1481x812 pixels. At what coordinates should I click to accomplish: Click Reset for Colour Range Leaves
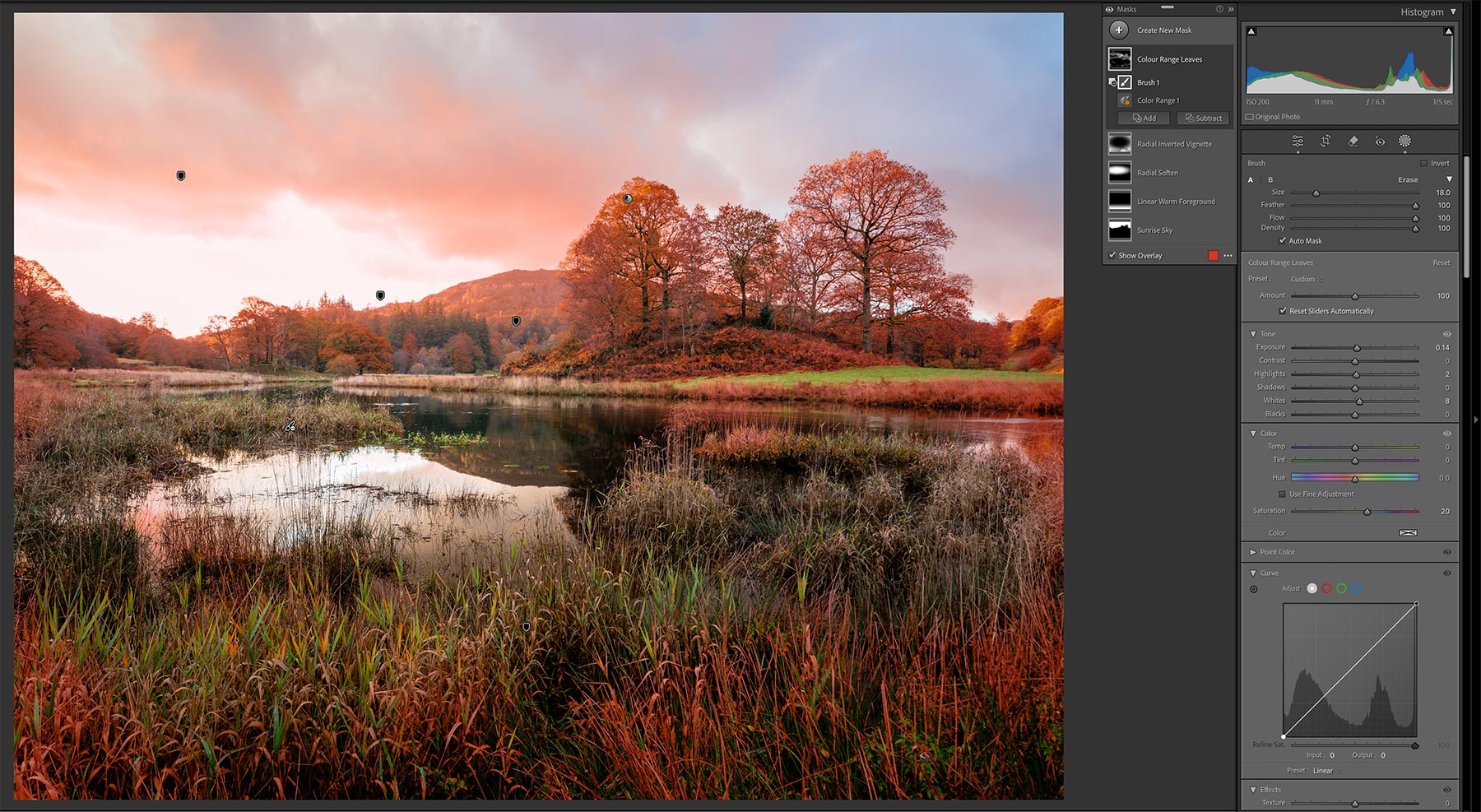click(1441, 262)
